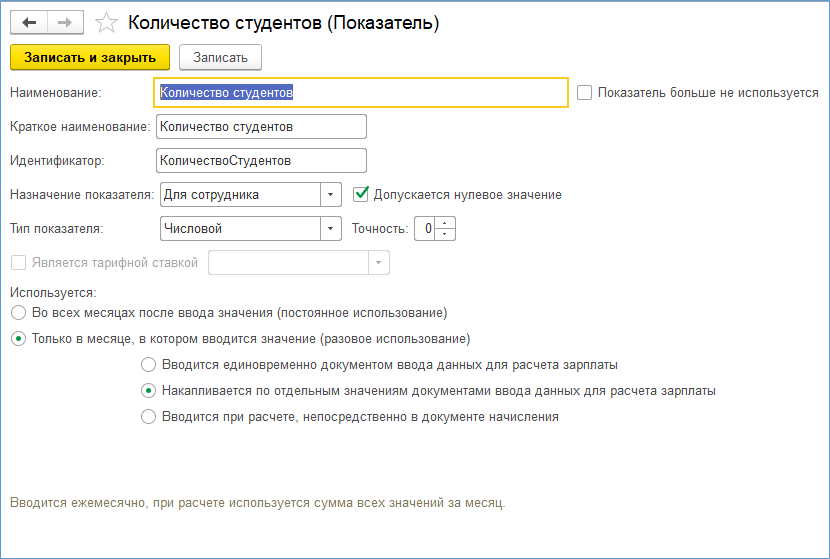Uncheck Допускается нулевое значение checkbox

(361, 194)
